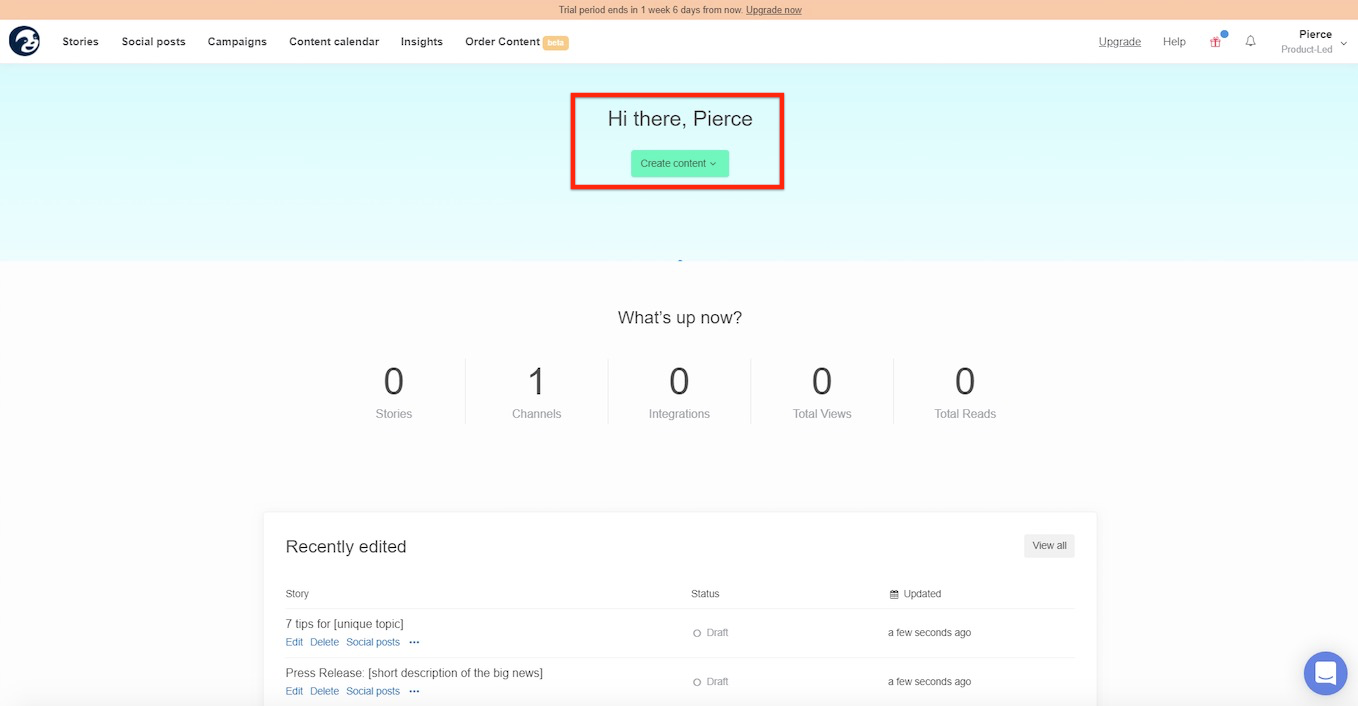This screenshot has width=1358, height=706.
Task: Click the View all button
Action: point(1048,545)
